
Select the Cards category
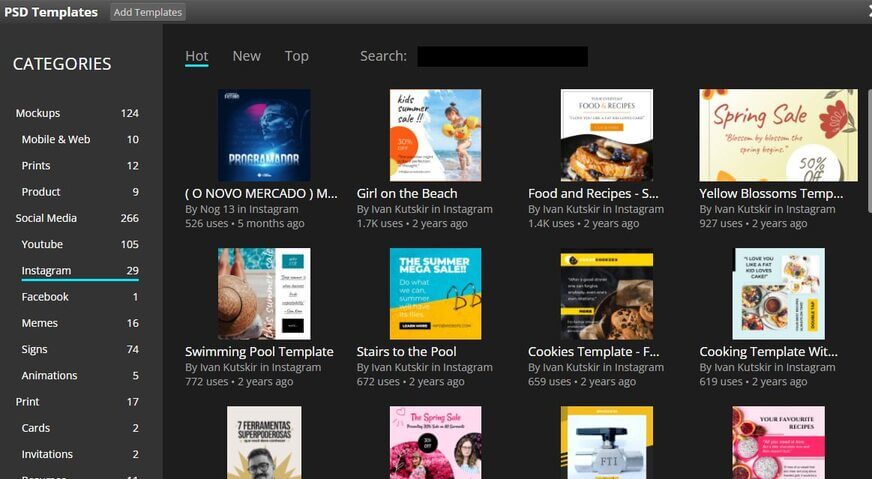[80, 428]
